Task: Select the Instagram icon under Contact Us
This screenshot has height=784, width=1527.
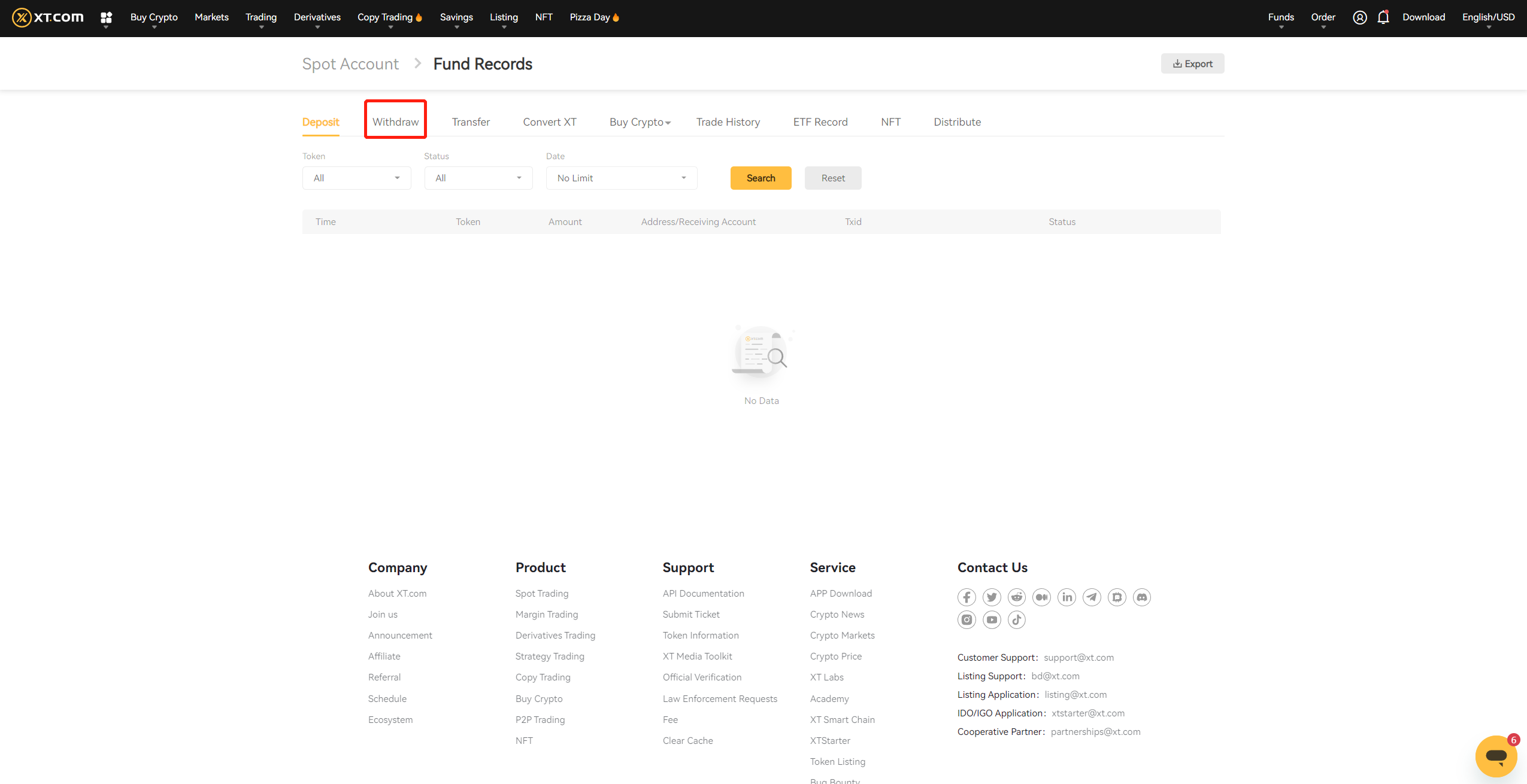Action: (x=966, y=619)
